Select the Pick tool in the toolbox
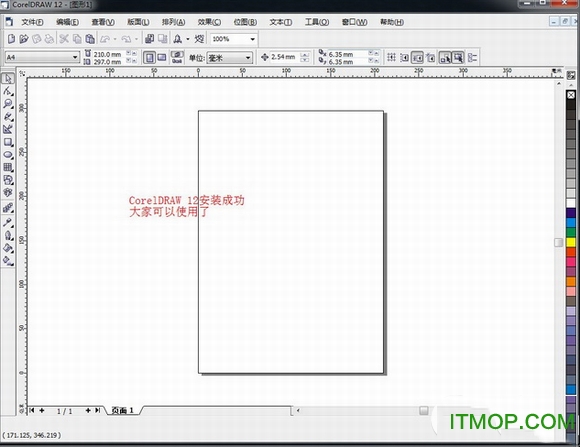Viewport: 580px width, 447px height. pyautogui.click(x=8, y=78)
